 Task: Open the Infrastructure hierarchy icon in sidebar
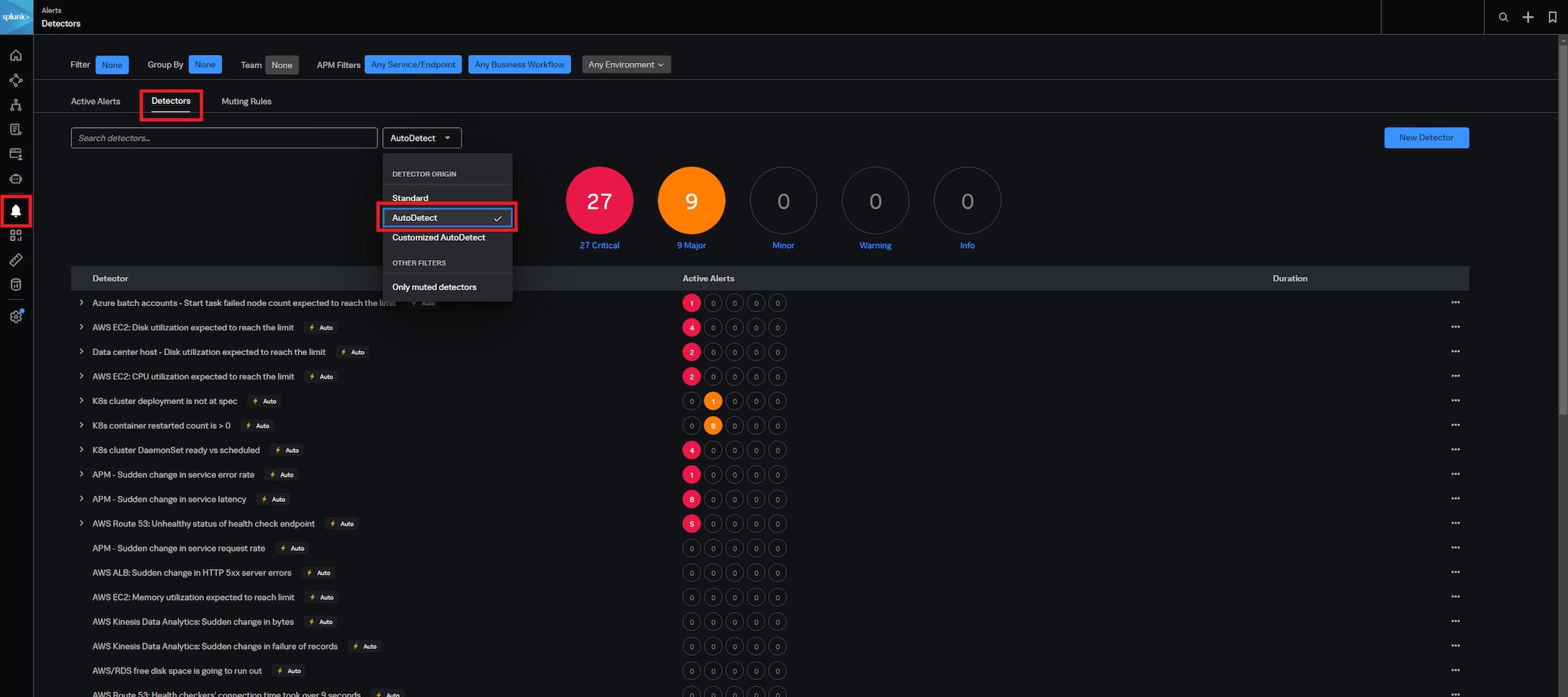coord(15,105)
